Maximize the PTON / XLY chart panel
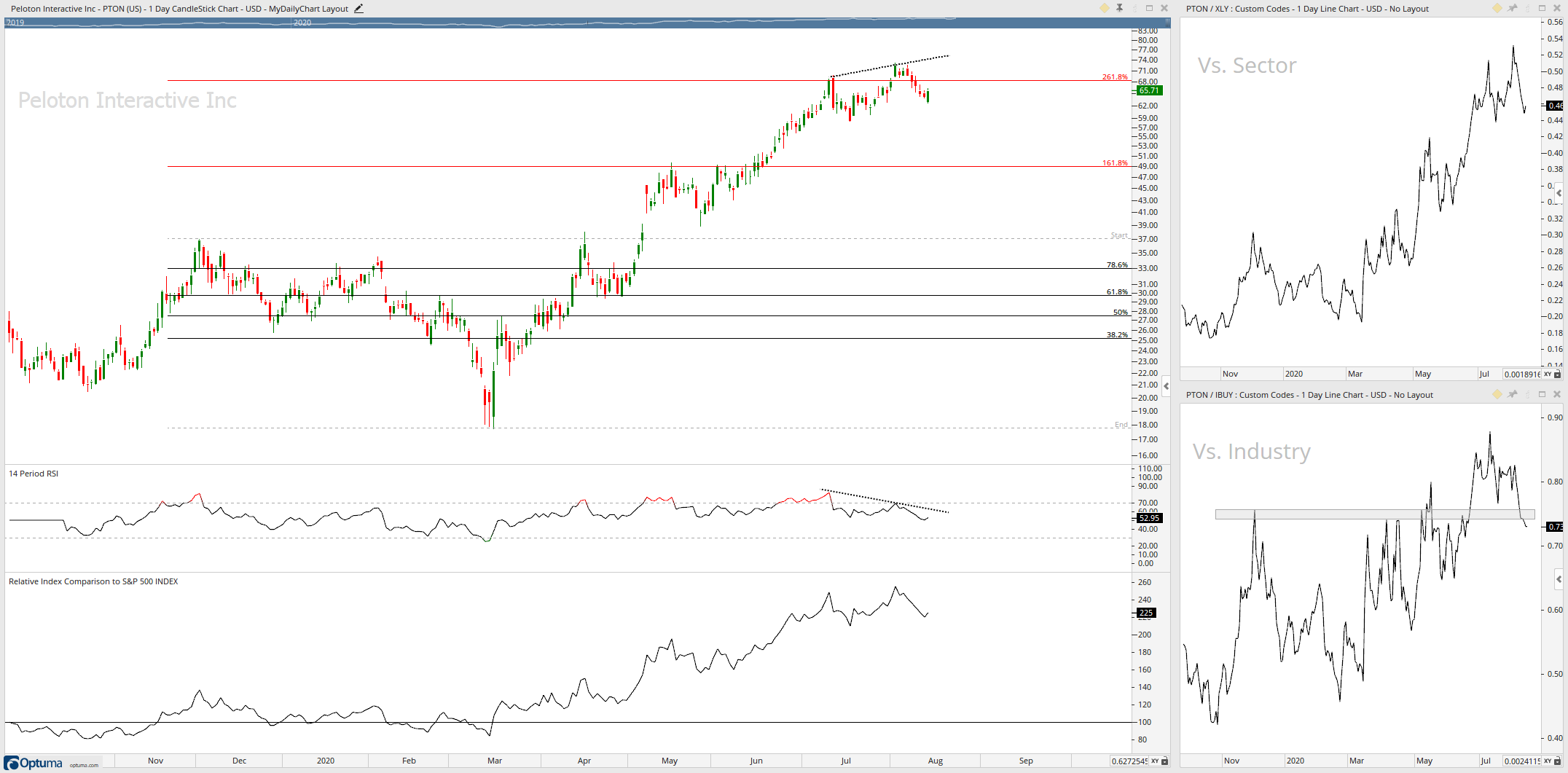1568x773 pixels. tap(1542, 8)
